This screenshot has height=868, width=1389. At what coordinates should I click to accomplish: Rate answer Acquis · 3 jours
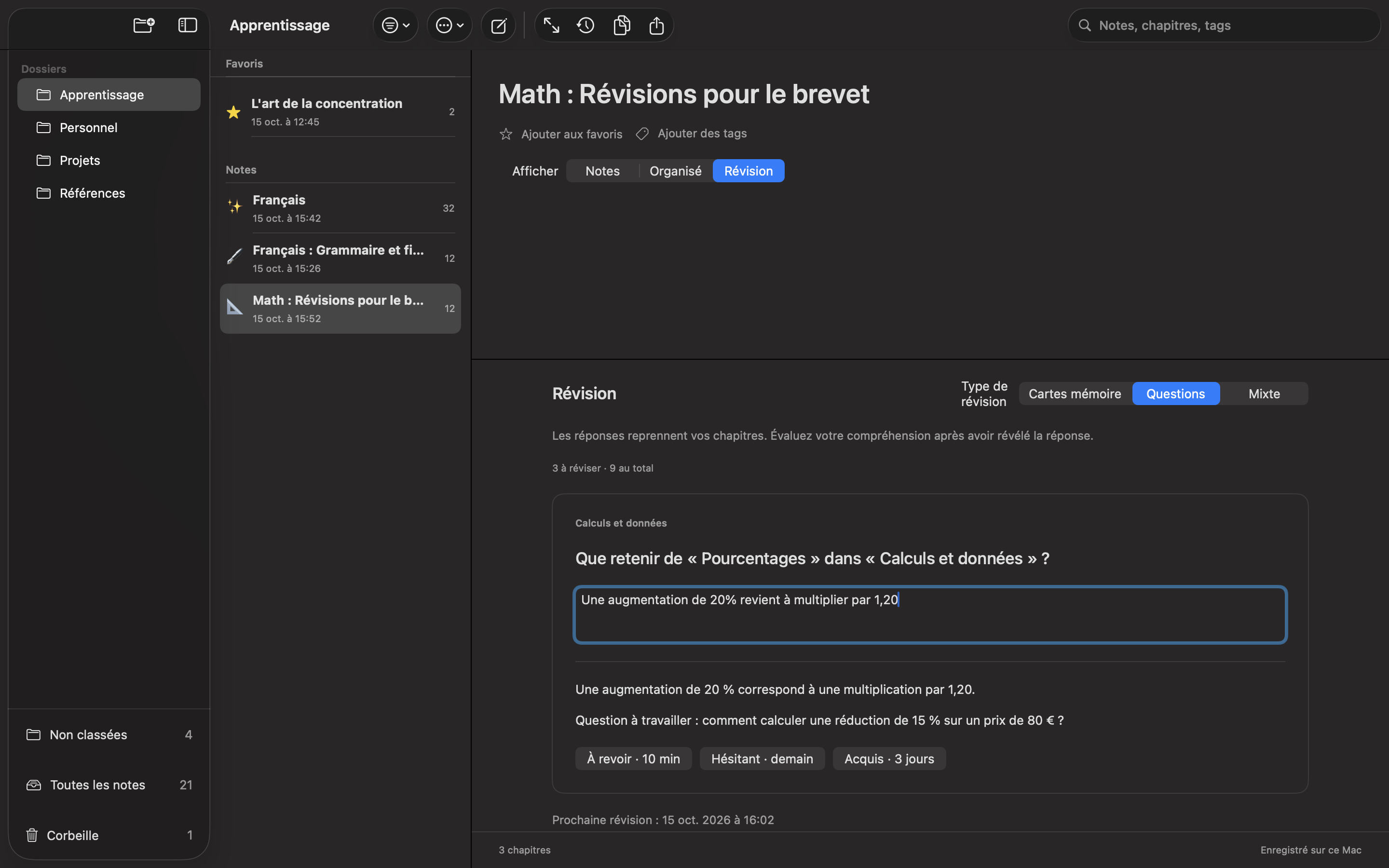click(x=889, y=759)
